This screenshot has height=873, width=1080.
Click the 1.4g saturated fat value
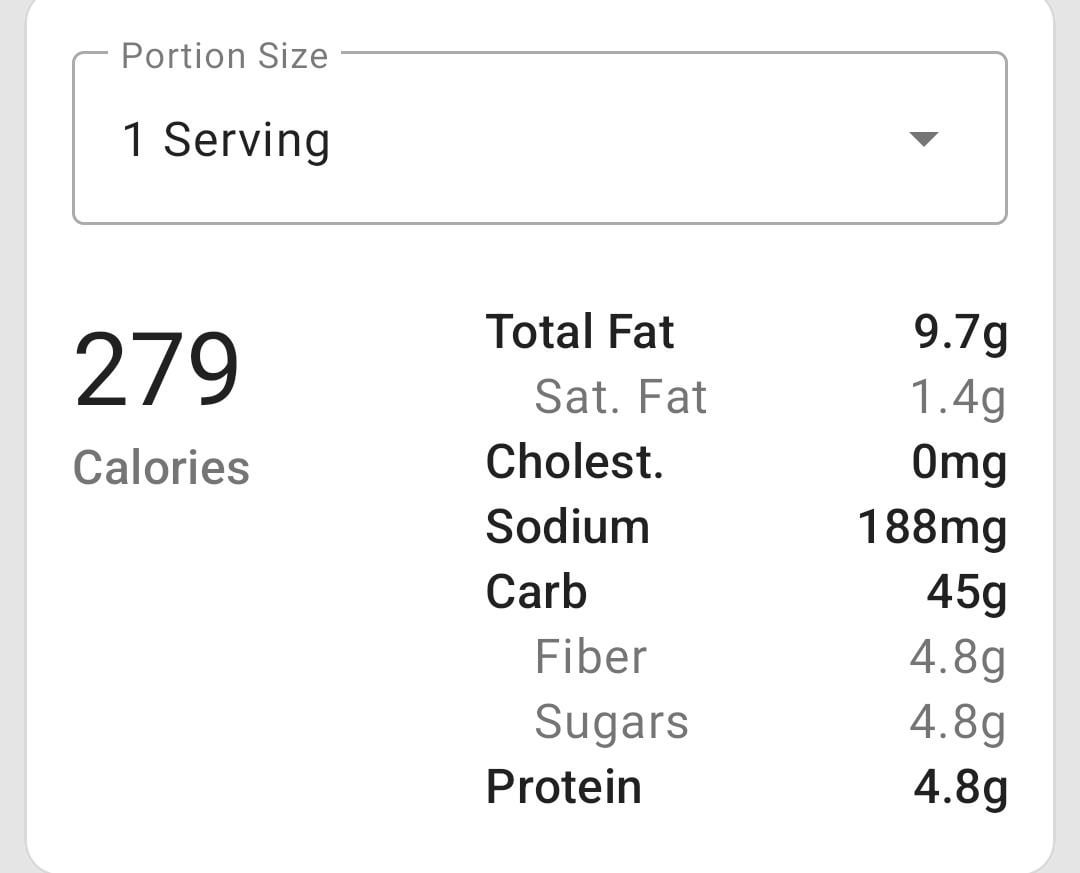[957, 398]
